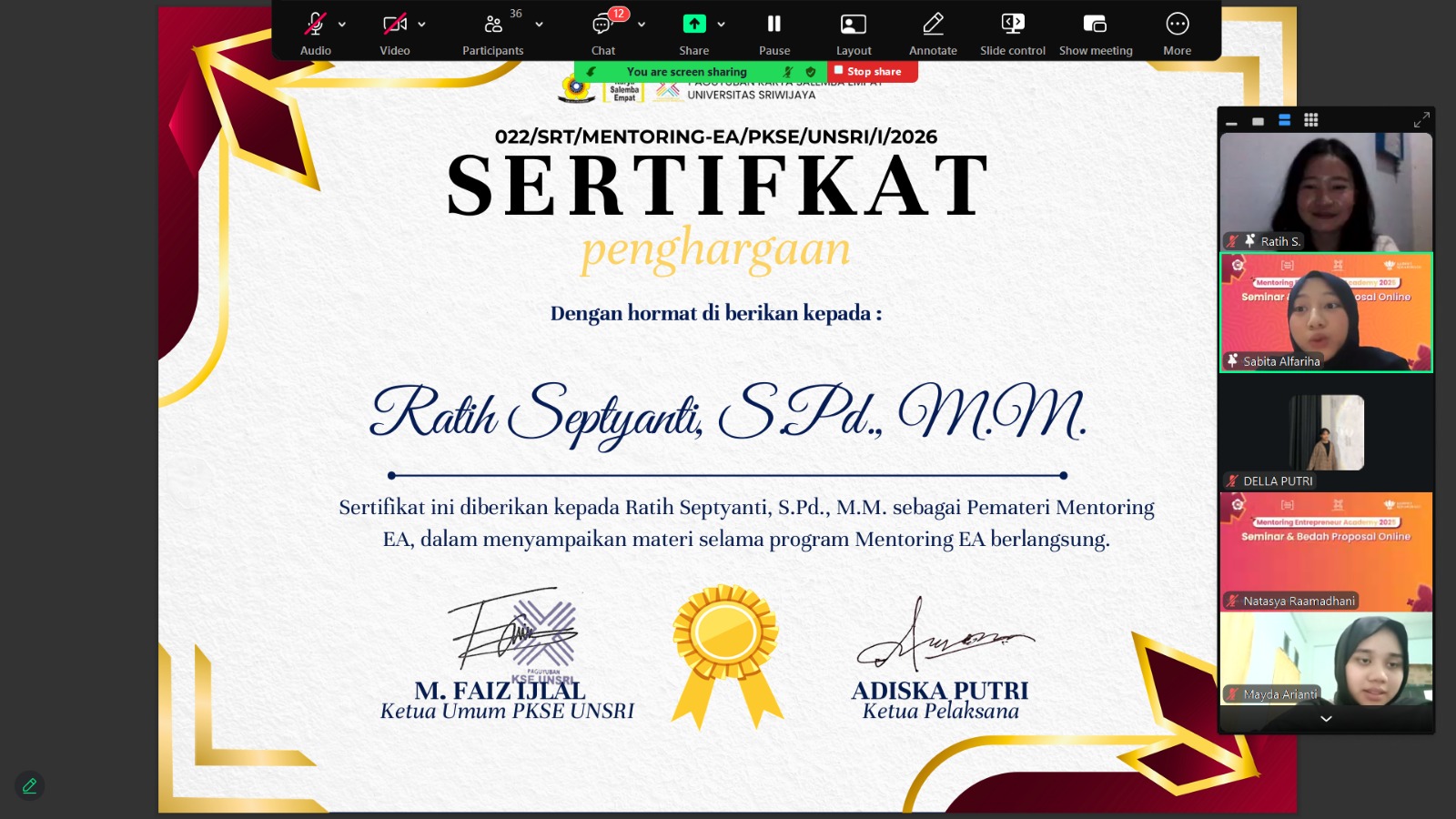The image size is (1456, 819).
Task: Expand the Participants options arrow
Action: (x=539, y=25)
